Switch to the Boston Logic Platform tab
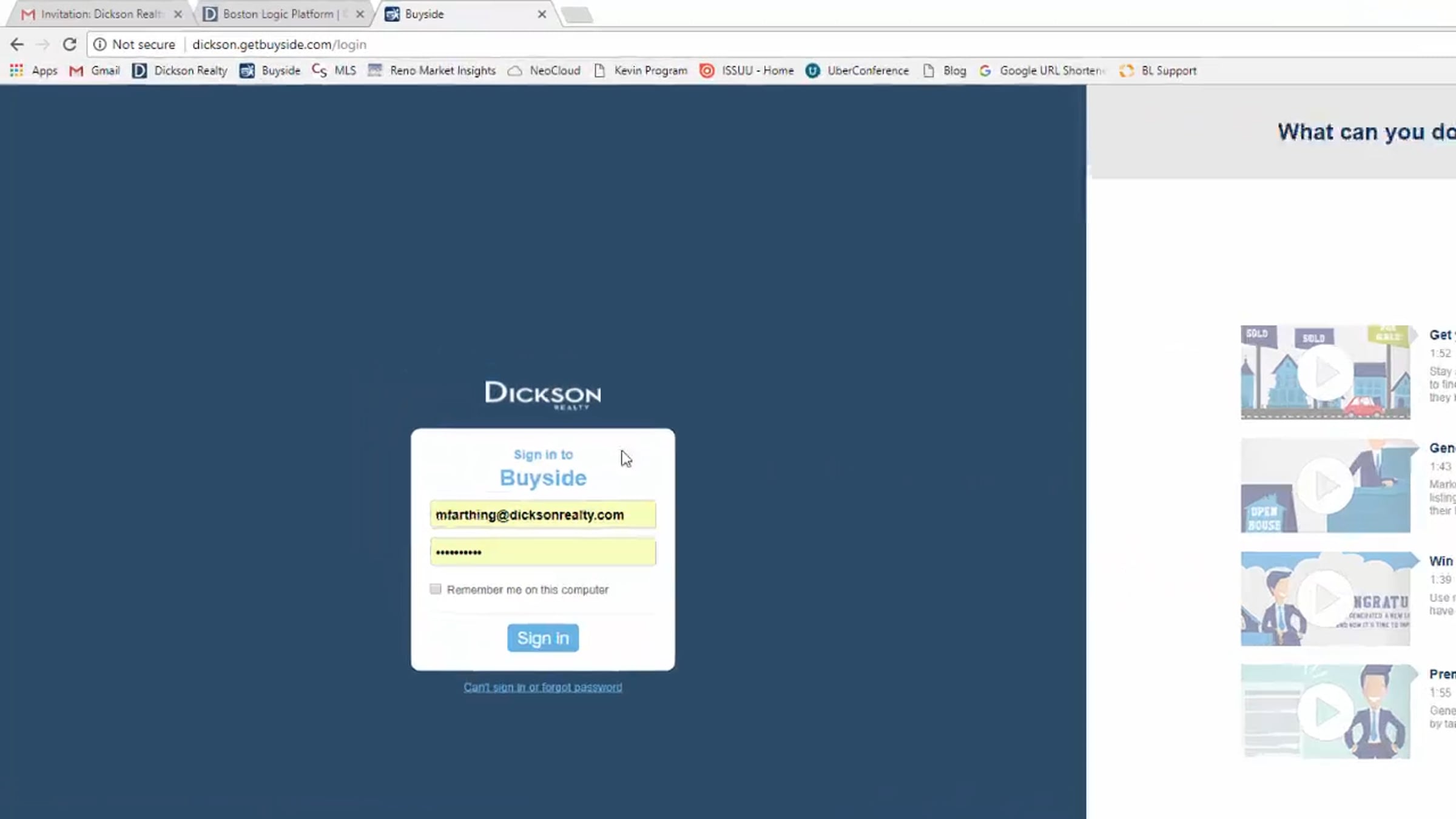The height and width of the screenshot is (819, 1456). (278, 14)
